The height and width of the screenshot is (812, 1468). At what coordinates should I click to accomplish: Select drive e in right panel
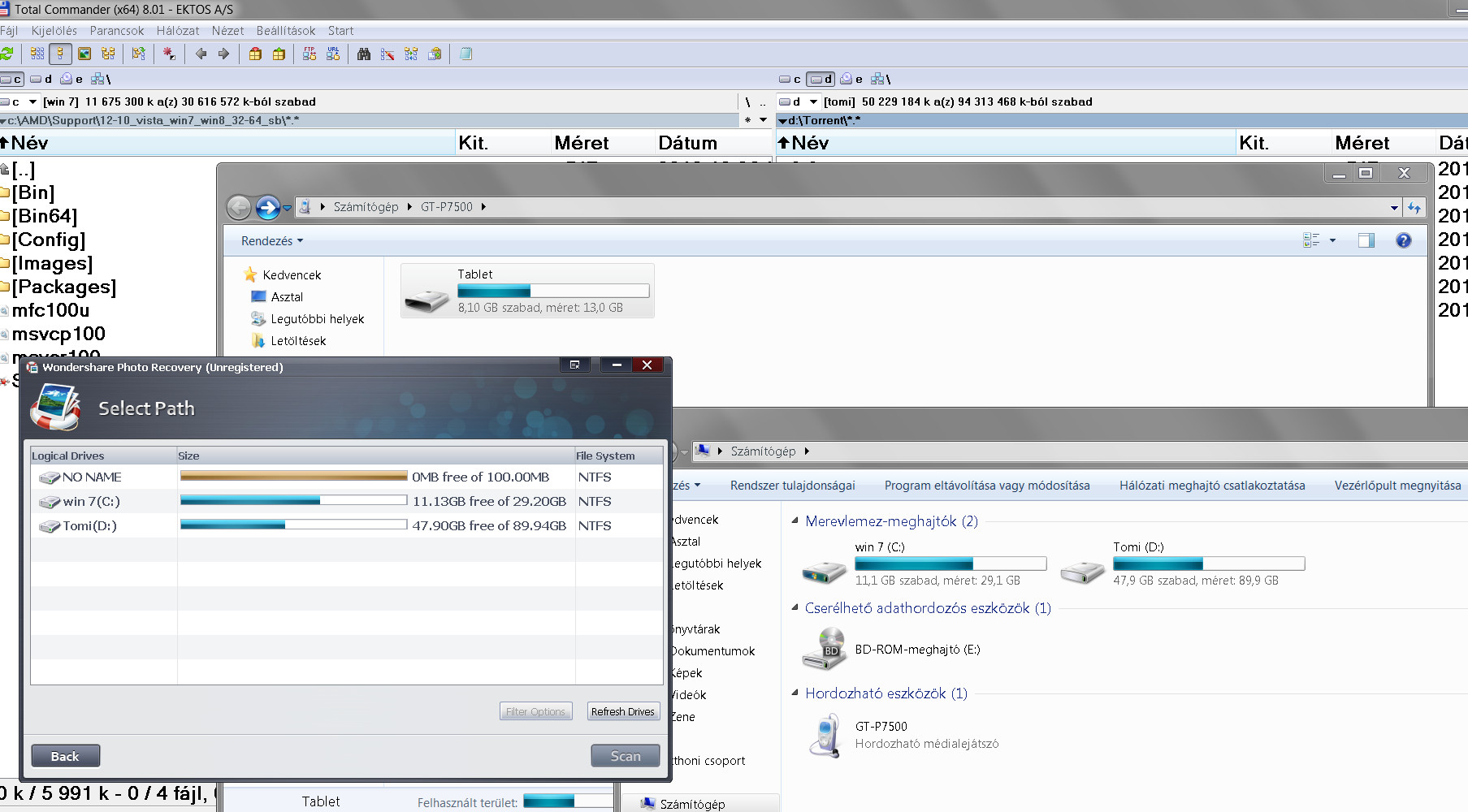tap(851, 79)
